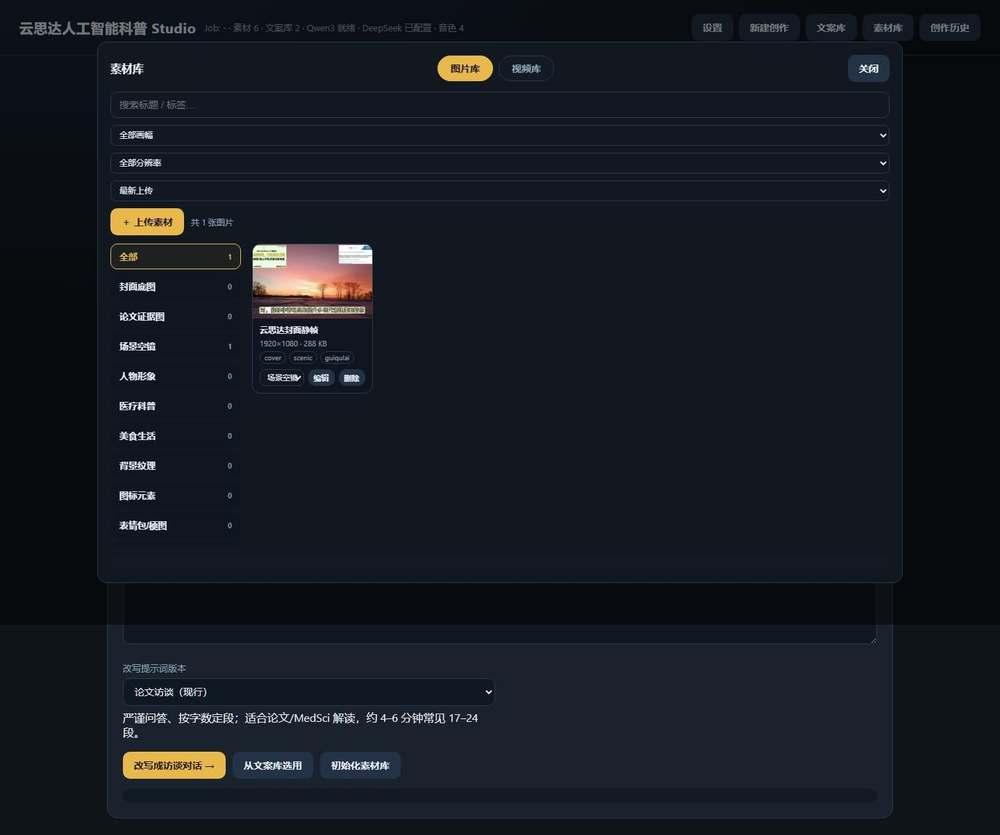Open 素材库 in the top navigation bar
The width and height of the screenshot is (1000, 835).
[x=888, y=28]
